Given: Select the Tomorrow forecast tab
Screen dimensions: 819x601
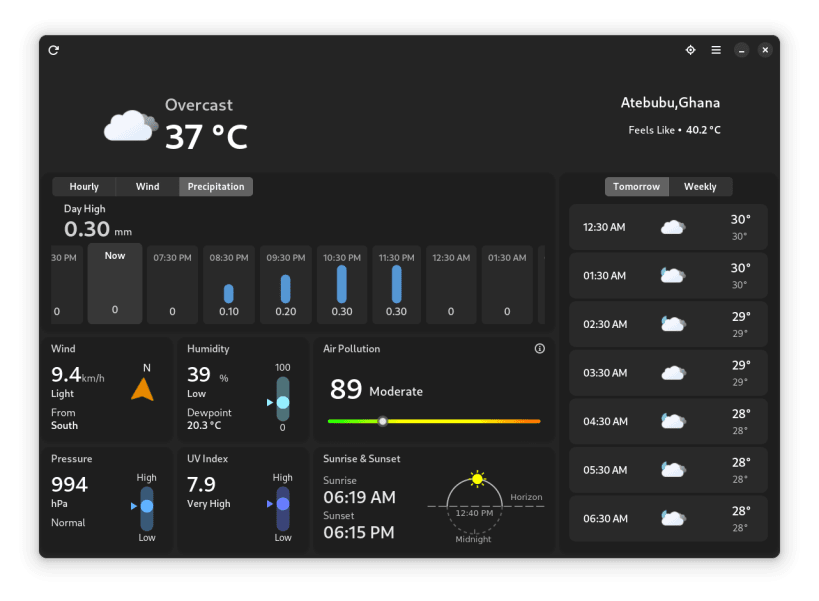Looking at the screenshot, I should point(636,186).
